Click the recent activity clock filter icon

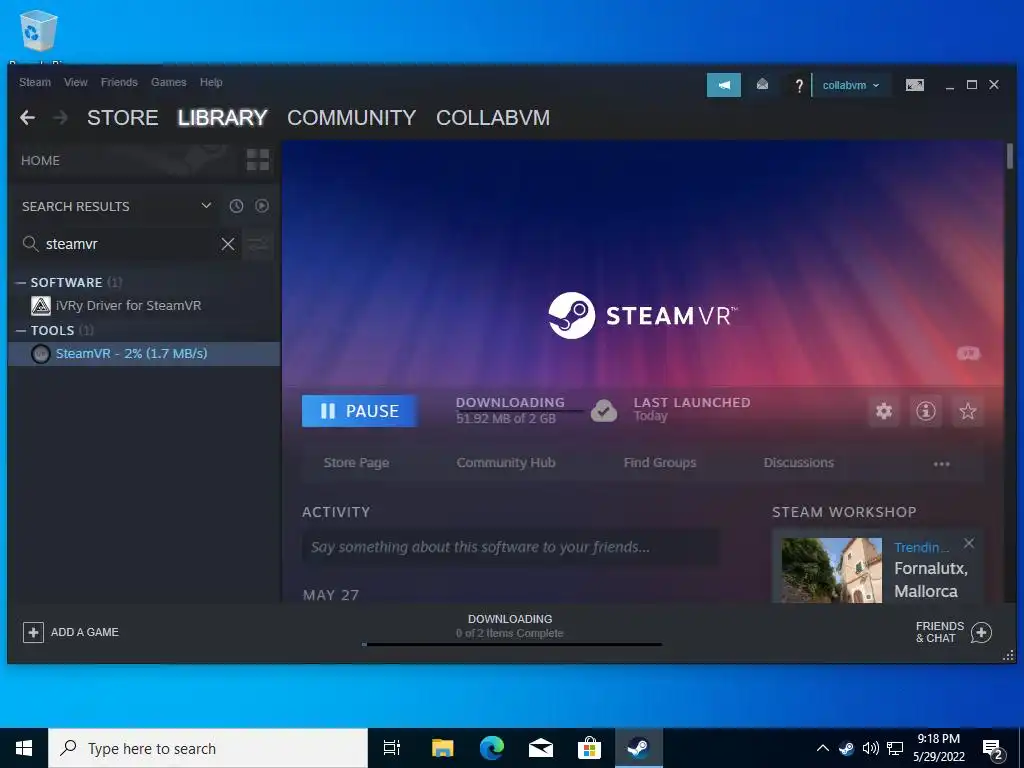pos(236,206)
